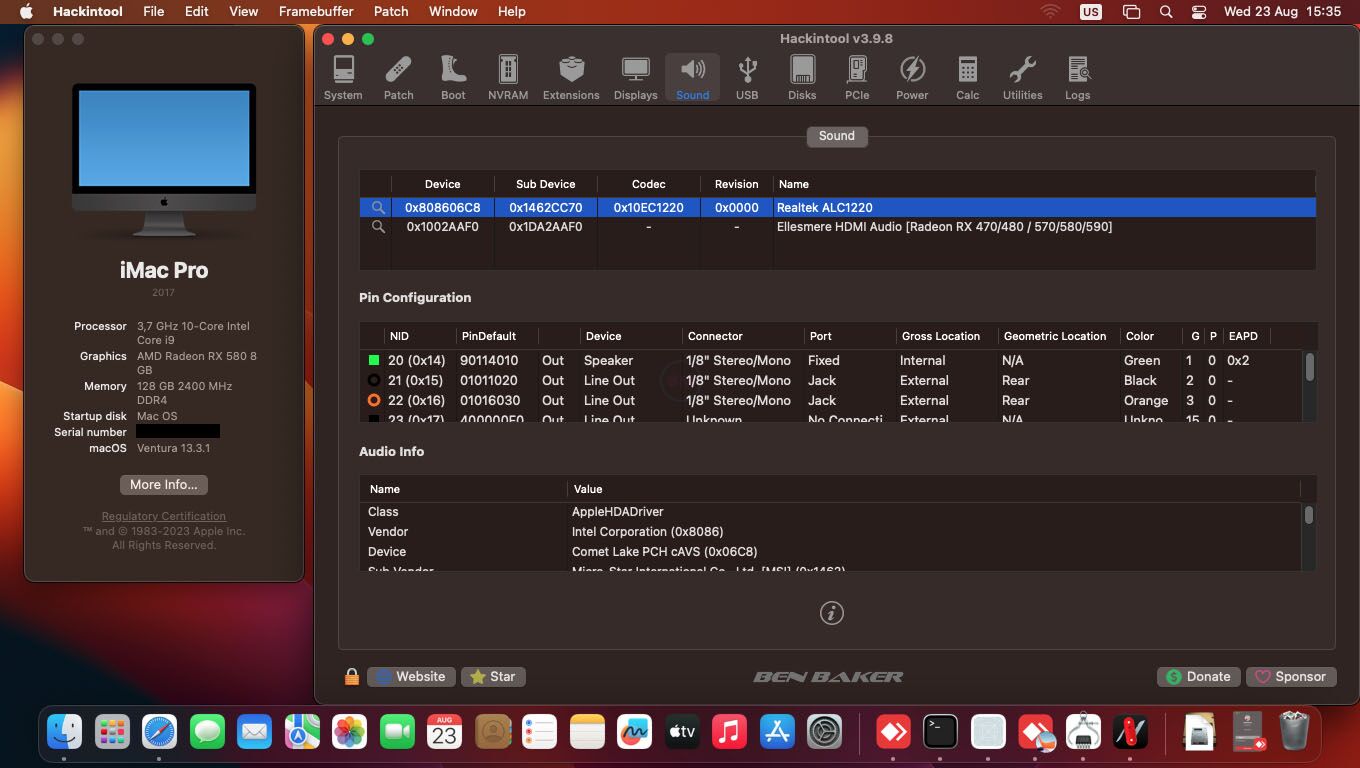1360x768 pixels.
Task: Switch to the Boot toolbar section
Action: click(453, 78)
